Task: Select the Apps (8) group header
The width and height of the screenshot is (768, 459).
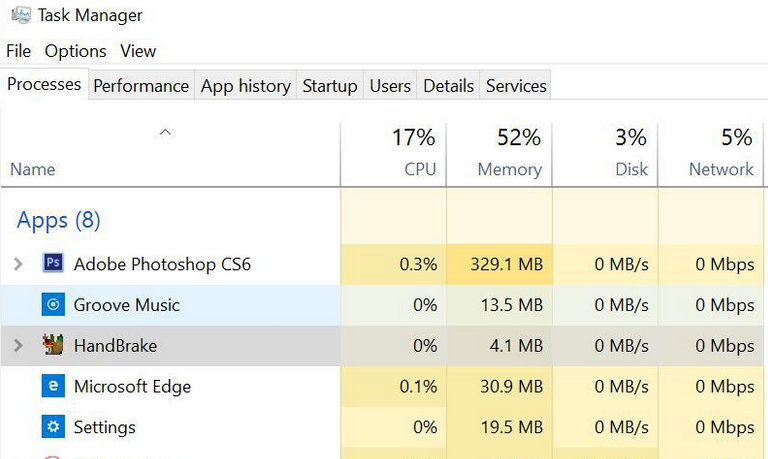Action: pos(59,220)
